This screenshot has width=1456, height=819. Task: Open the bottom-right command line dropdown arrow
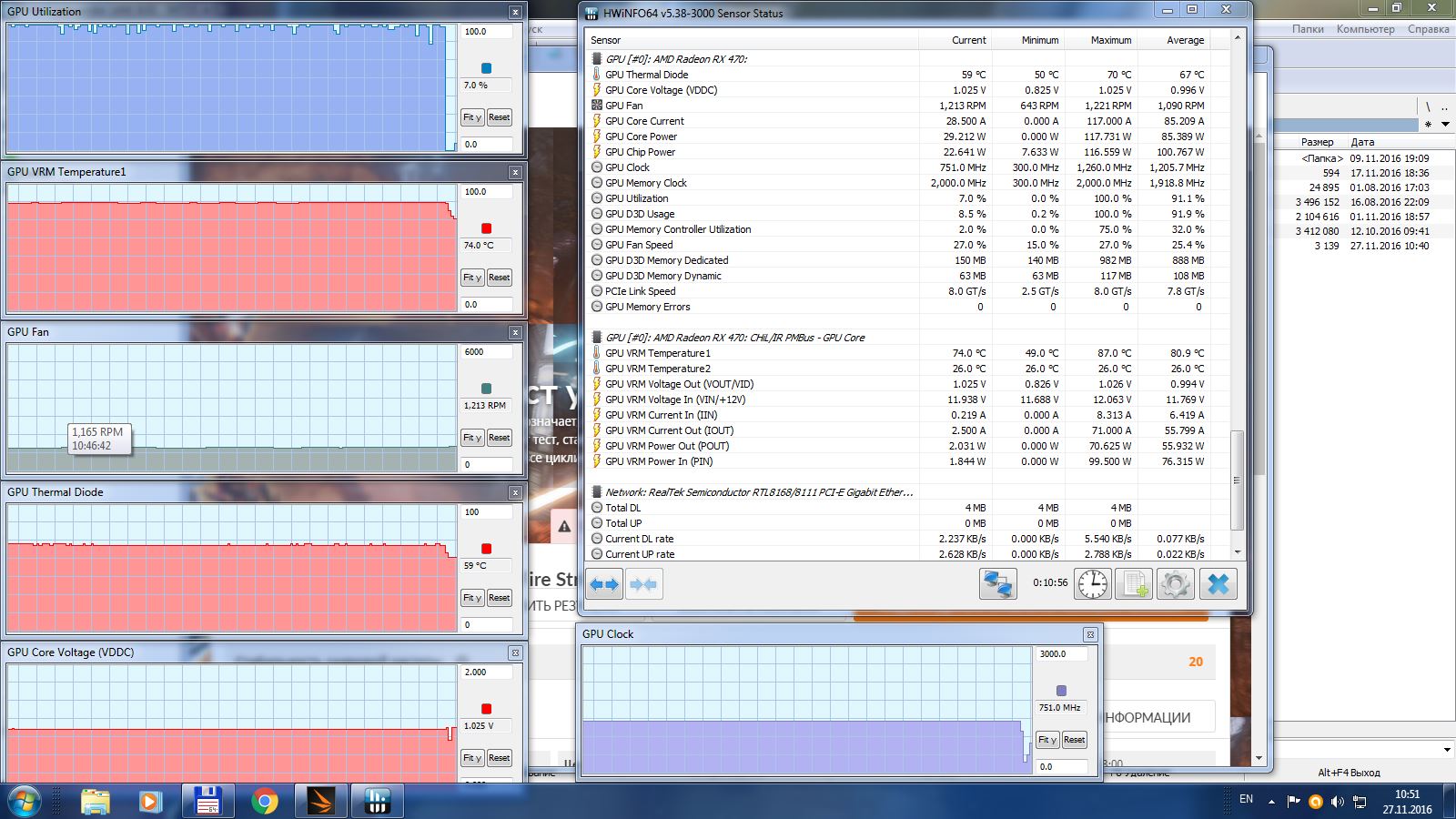click(1447, 750)
